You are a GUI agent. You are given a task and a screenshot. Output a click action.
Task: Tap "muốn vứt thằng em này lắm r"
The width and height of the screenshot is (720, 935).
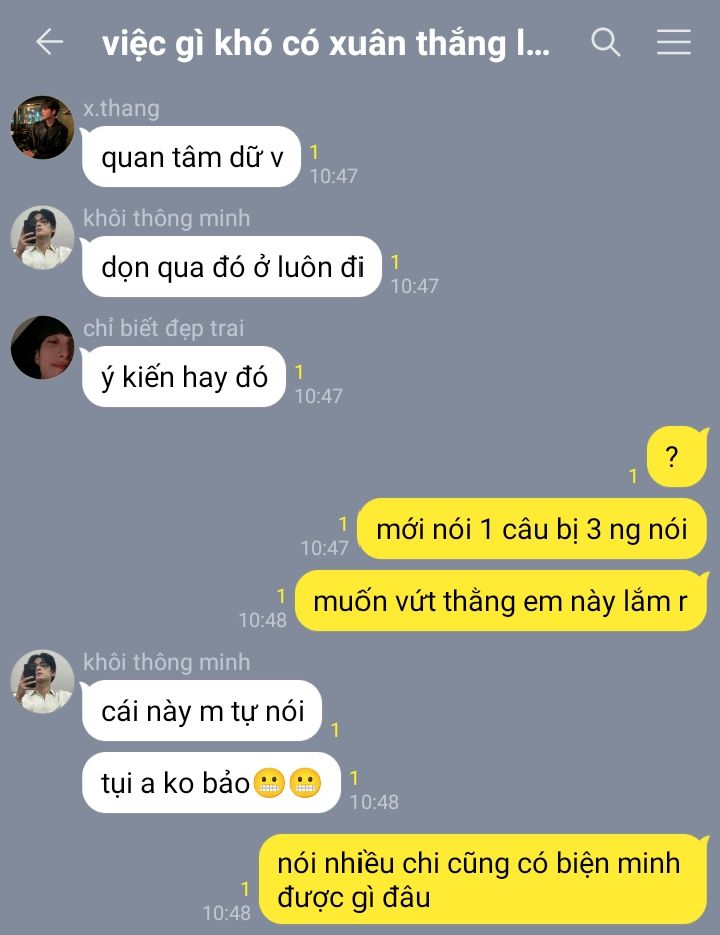tap(501, 600)
